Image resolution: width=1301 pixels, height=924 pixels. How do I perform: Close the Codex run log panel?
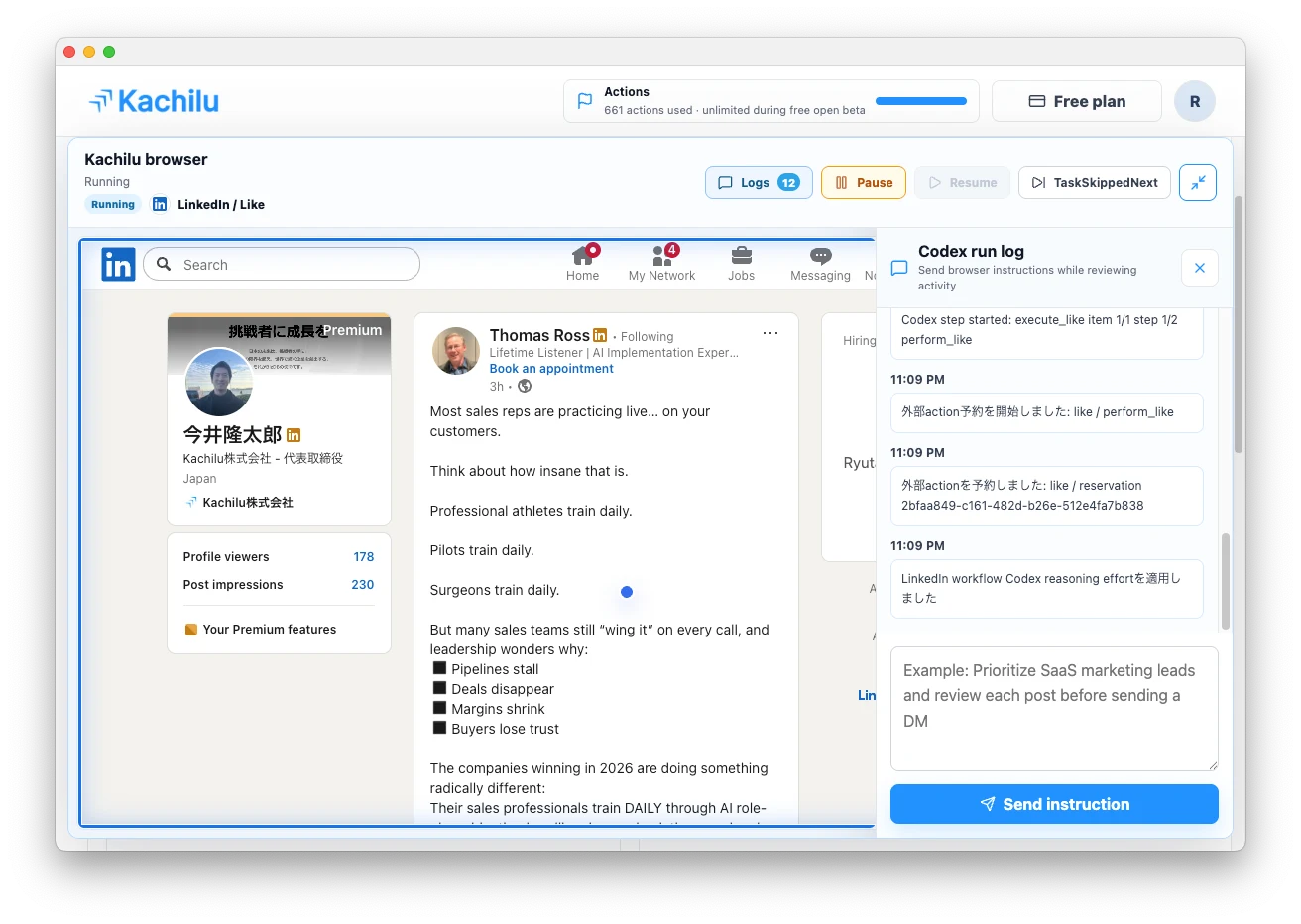point(1200,268)
